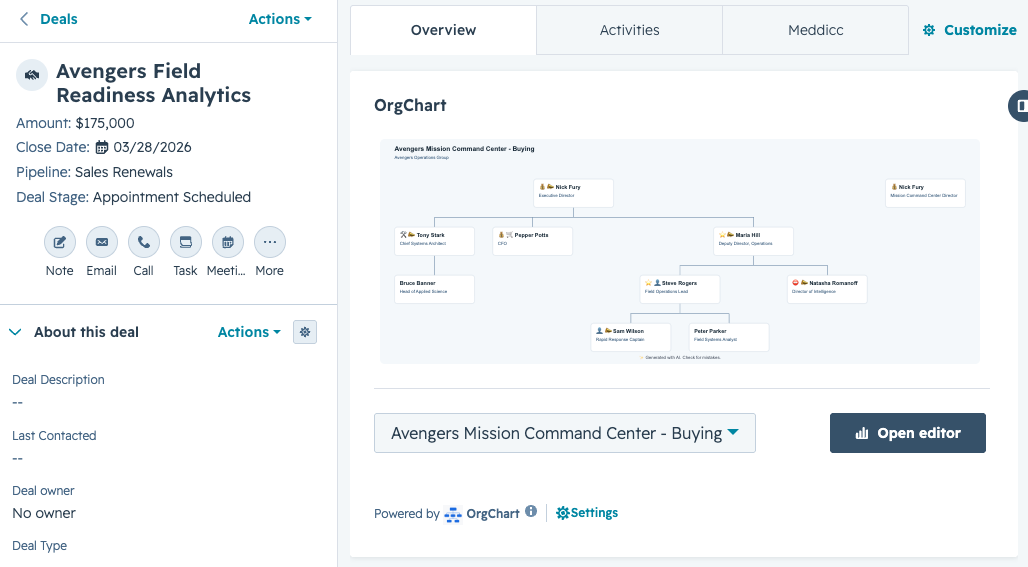
Task: Open the Avengers Mission Command Center chart selector
Action: (x=564, y=433)
